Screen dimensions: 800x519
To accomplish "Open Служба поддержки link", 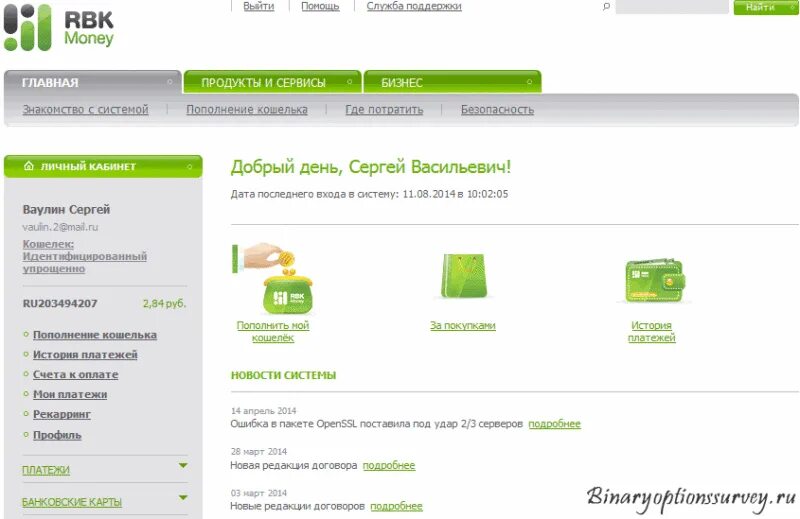I will (414, 6).
